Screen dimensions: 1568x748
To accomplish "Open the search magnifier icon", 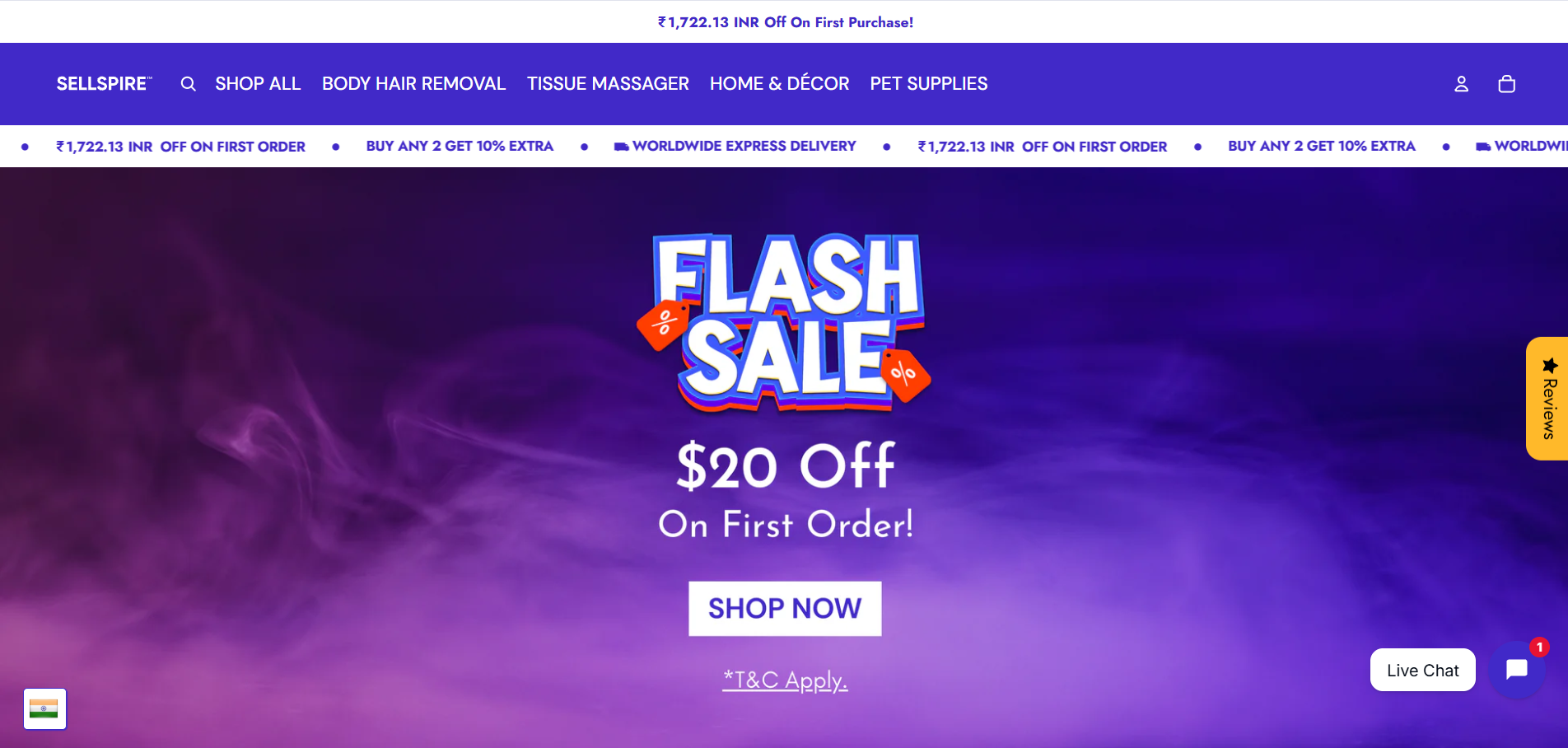I will (188, 84).
